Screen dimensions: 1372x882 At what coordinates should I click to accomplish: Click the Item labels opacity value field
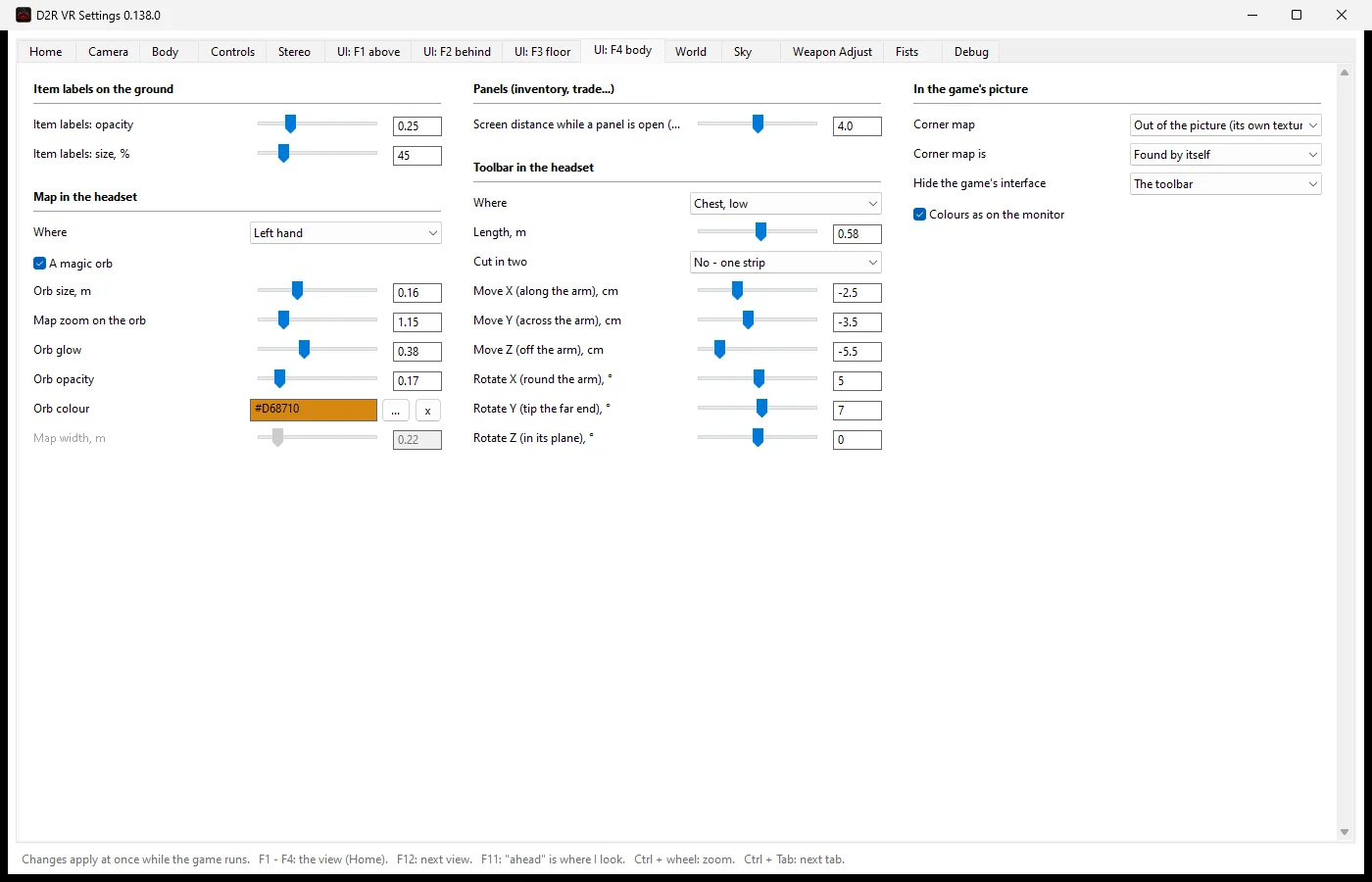click(x=417, y=126)
